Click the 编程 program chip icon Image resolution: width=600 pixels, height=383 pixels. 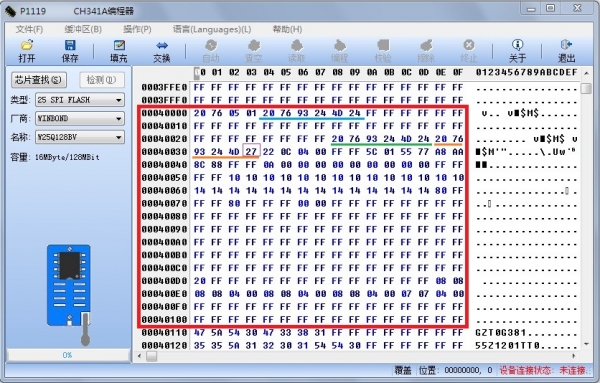click(x=339, y=51)
